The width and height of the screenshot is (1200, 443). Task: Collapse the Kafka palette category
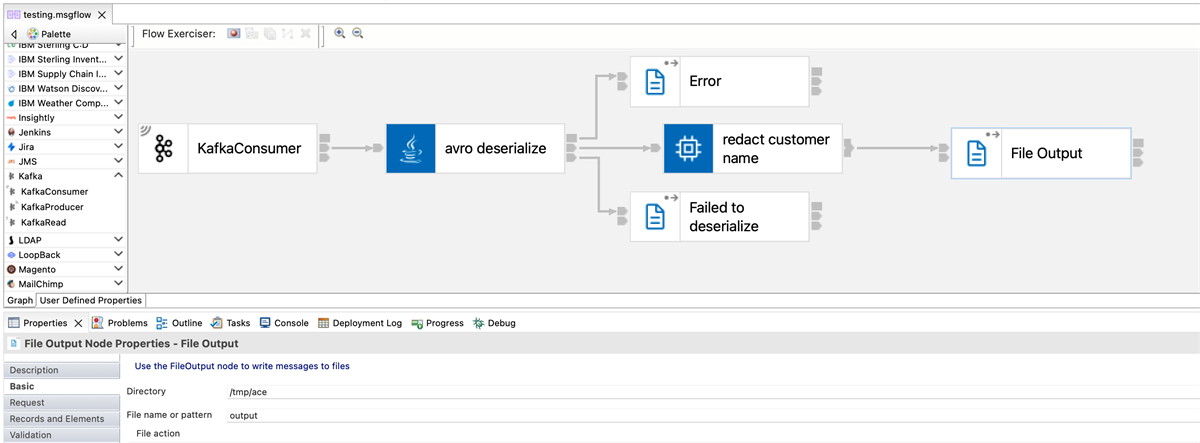[x=119, y=176]
